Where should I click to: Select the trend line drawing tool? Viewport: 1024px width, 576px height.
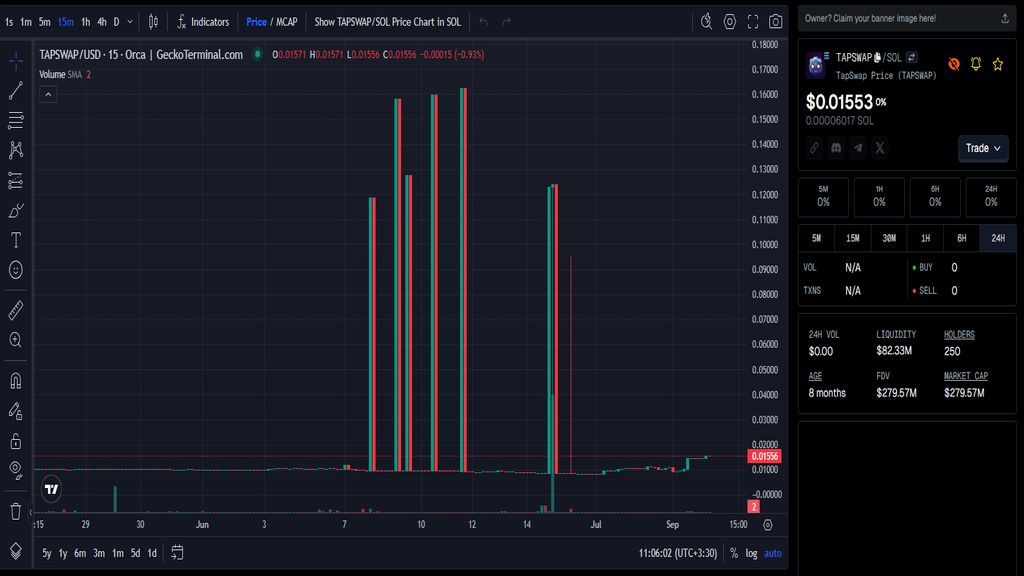point(16,90)
